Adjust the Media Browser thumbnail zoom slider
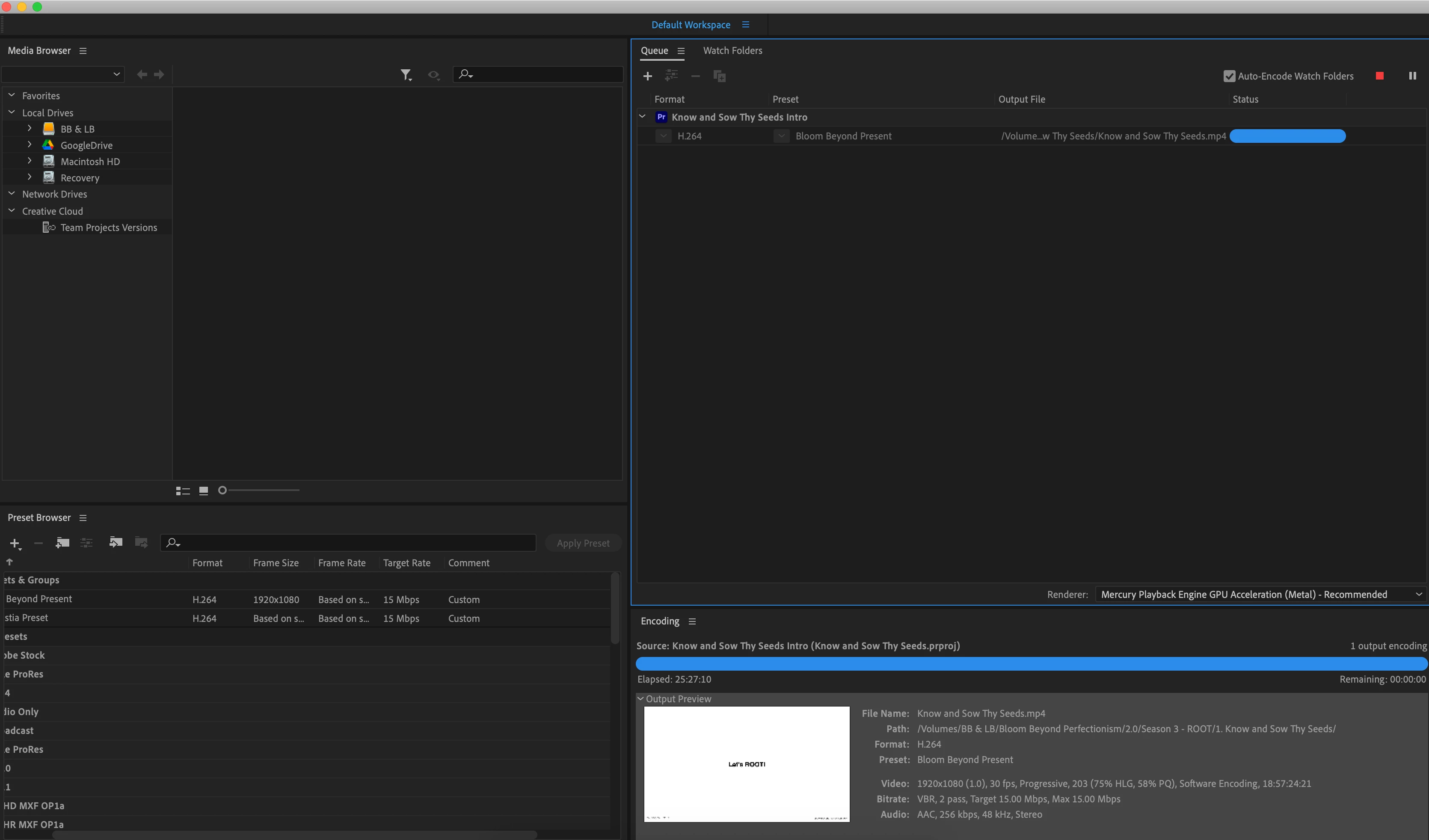1429x840 pixels. (223, 490)
